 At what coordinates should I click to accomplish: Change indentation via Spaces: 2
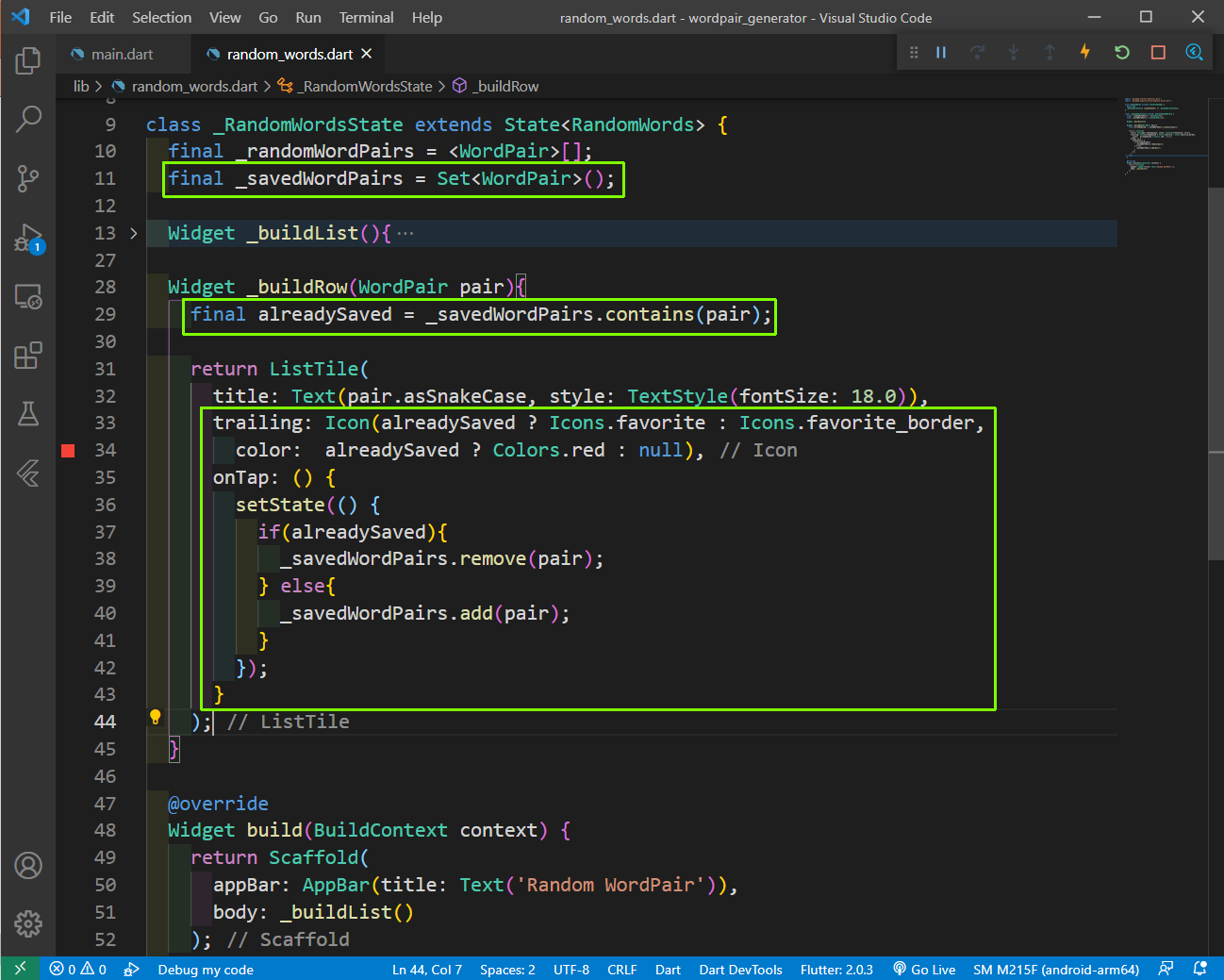[x=507, y=969]
